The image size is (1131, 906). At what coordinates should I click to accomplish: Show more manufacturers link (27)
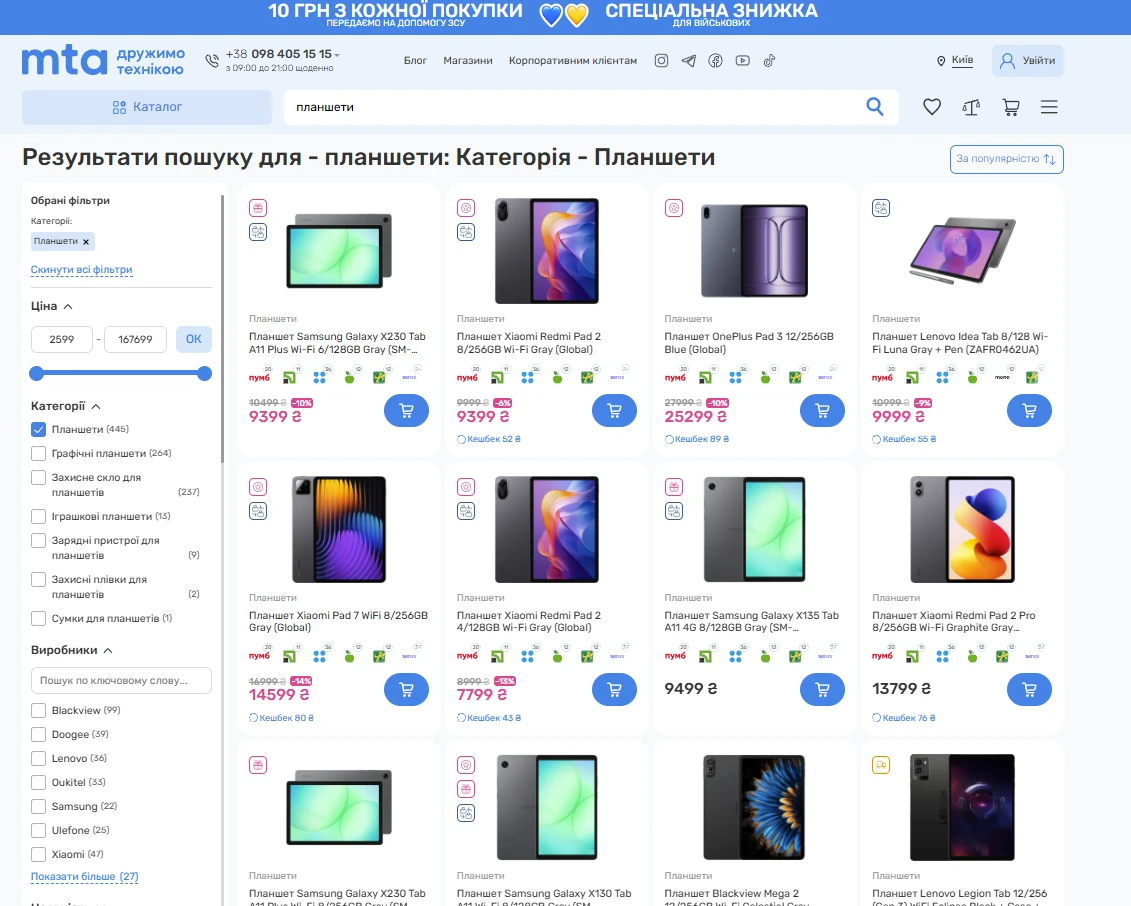point(84,876)
